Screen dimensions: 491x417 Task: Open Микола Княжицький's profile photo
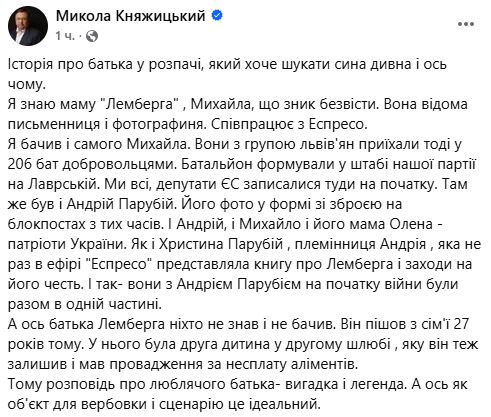[x=28, y=26]
